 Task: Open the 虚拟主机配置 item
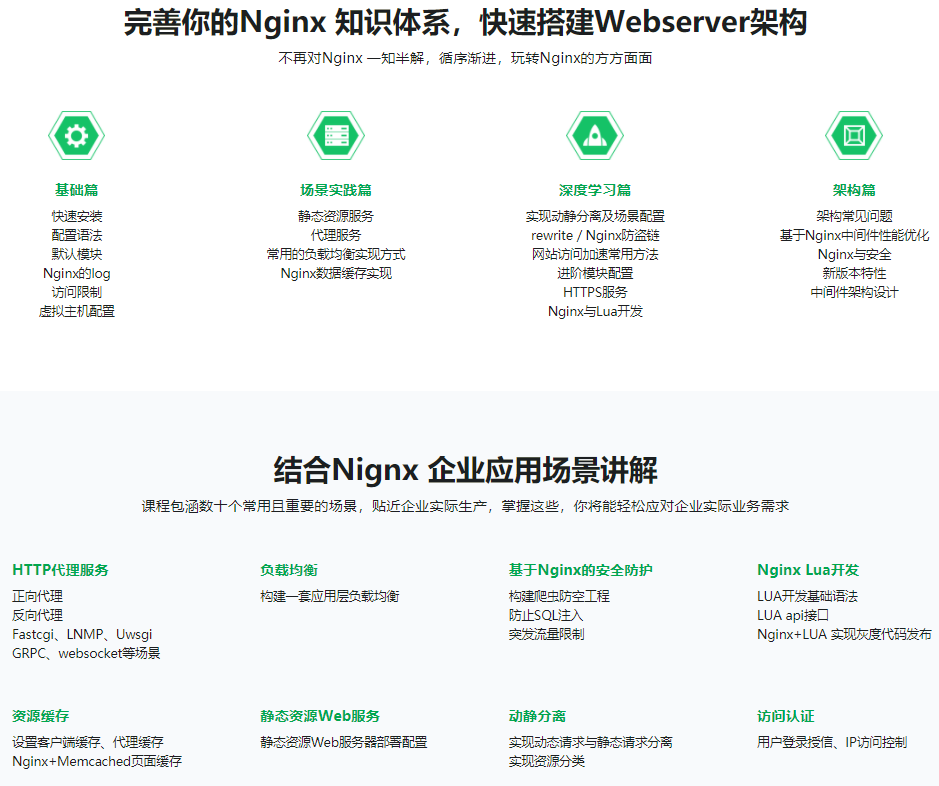point(77,311)
